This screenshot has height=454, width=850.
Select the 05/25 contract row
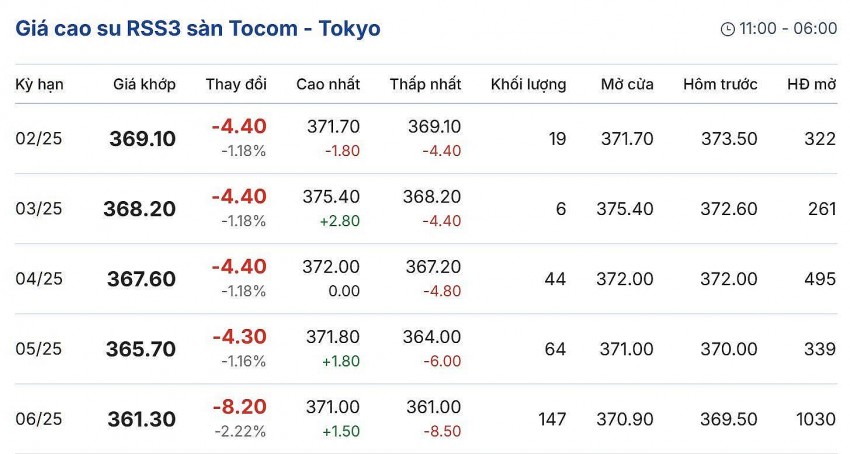[x=39, y=349]
